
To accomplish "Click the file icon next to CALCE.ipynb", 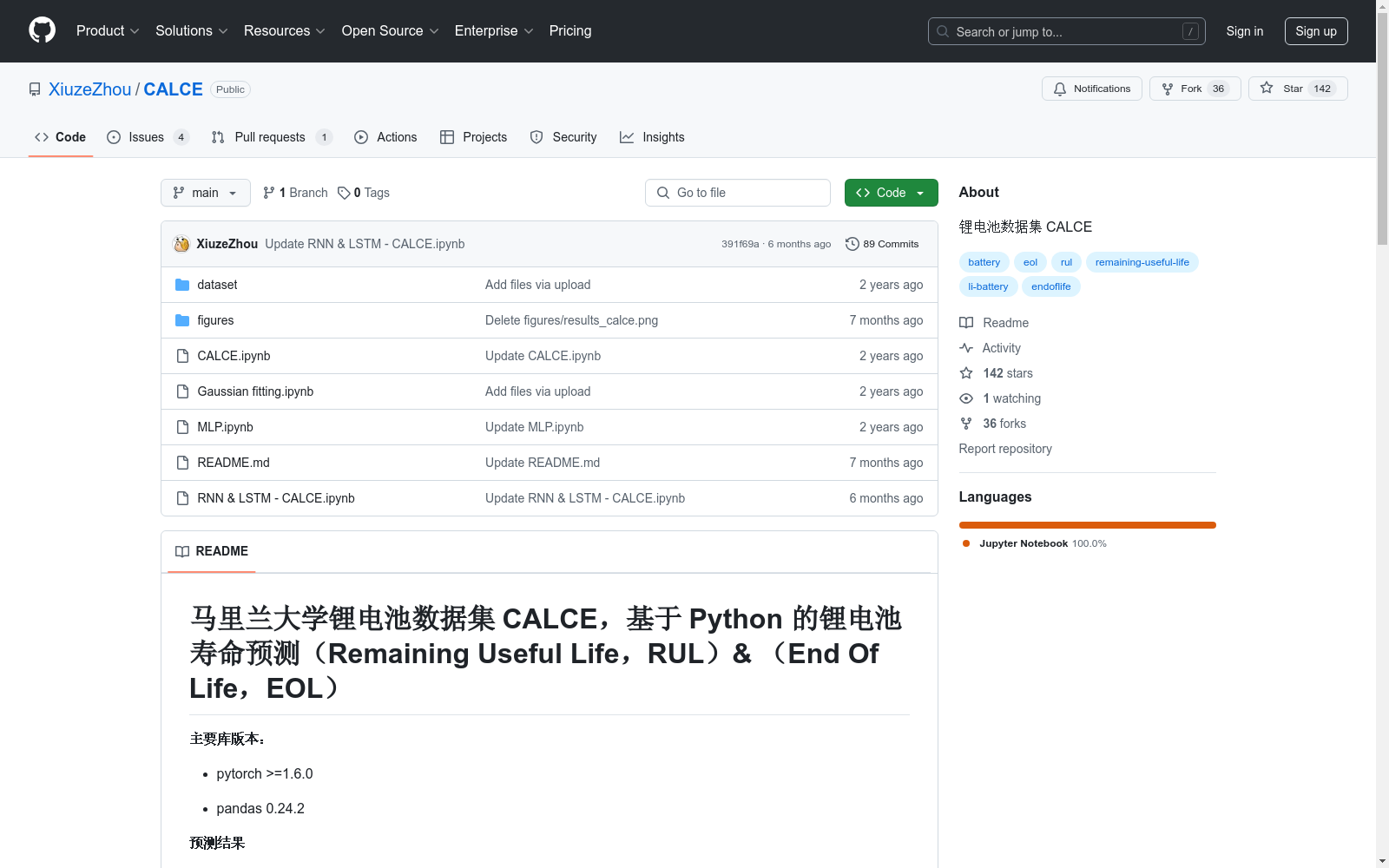I will (182, 356).
